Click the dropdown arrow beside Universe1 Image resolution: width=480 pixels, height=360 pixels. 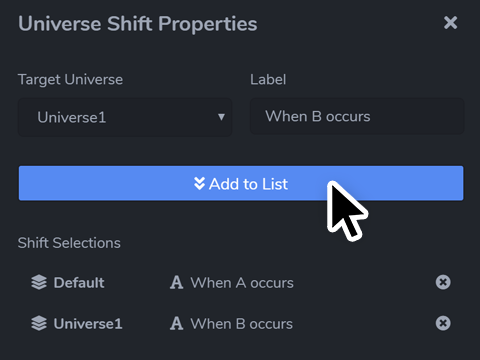point(221,117)
